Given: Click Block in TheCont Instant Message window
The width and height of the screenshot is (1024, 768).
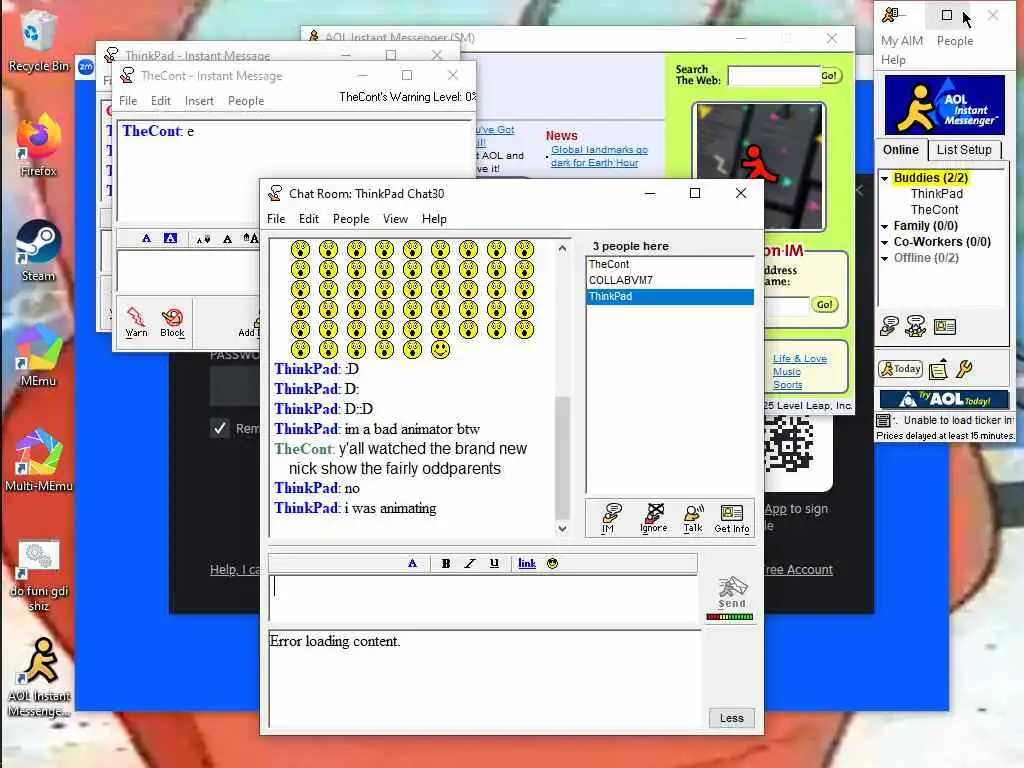Looking at the screenshot, I should point(172,322).
